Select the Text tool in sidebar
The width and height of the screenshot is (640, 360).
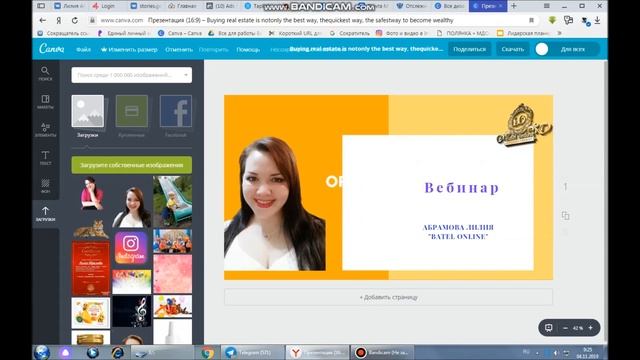45,158
